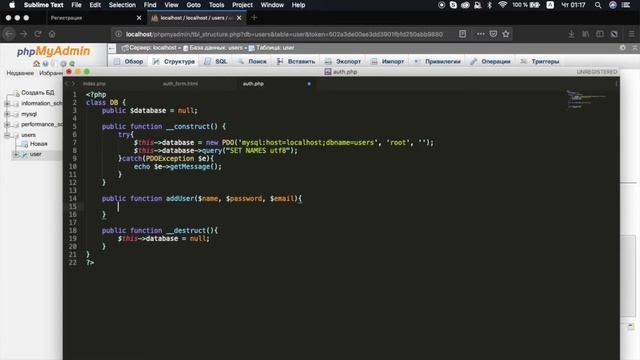Open Selection menu
This screenshot has height=360, width=640.
click(x=122, y=5)
